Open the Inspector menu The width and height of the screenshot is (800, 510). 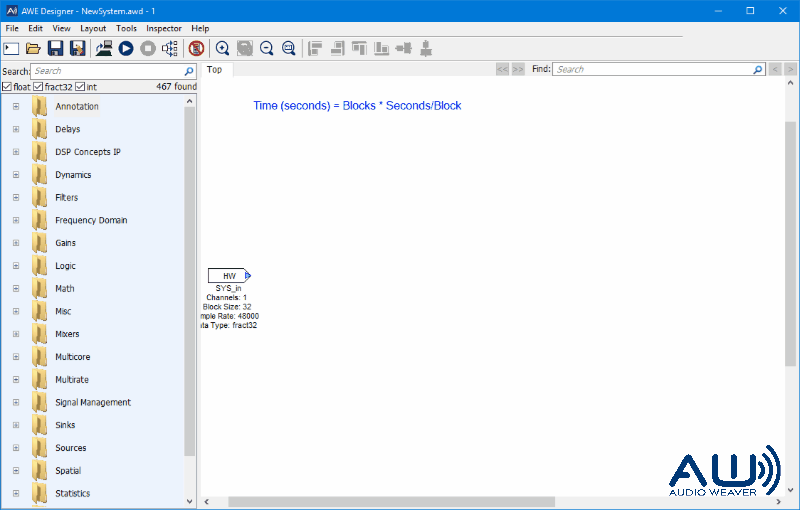tap(164, 29)
